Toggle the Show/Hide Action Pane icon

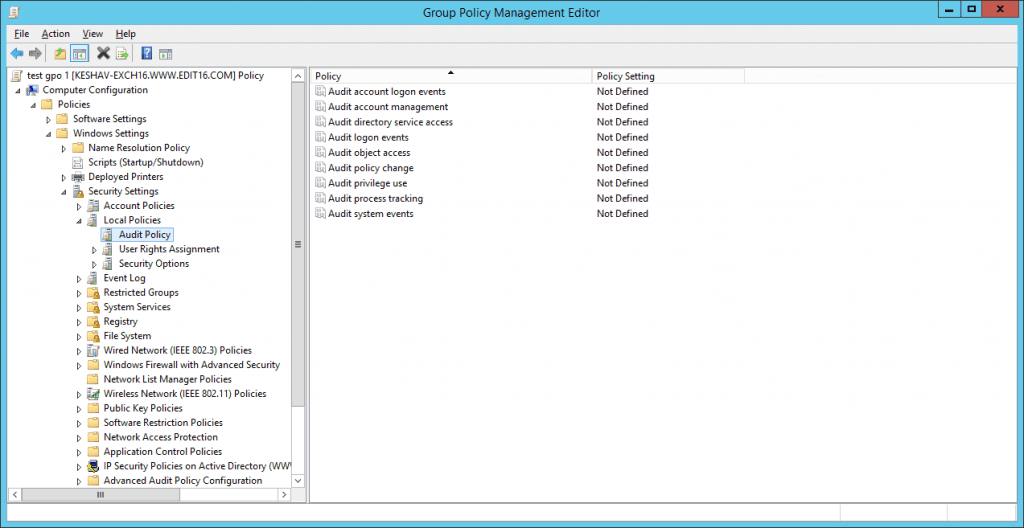pyautogui.click(x=165, y=54)
